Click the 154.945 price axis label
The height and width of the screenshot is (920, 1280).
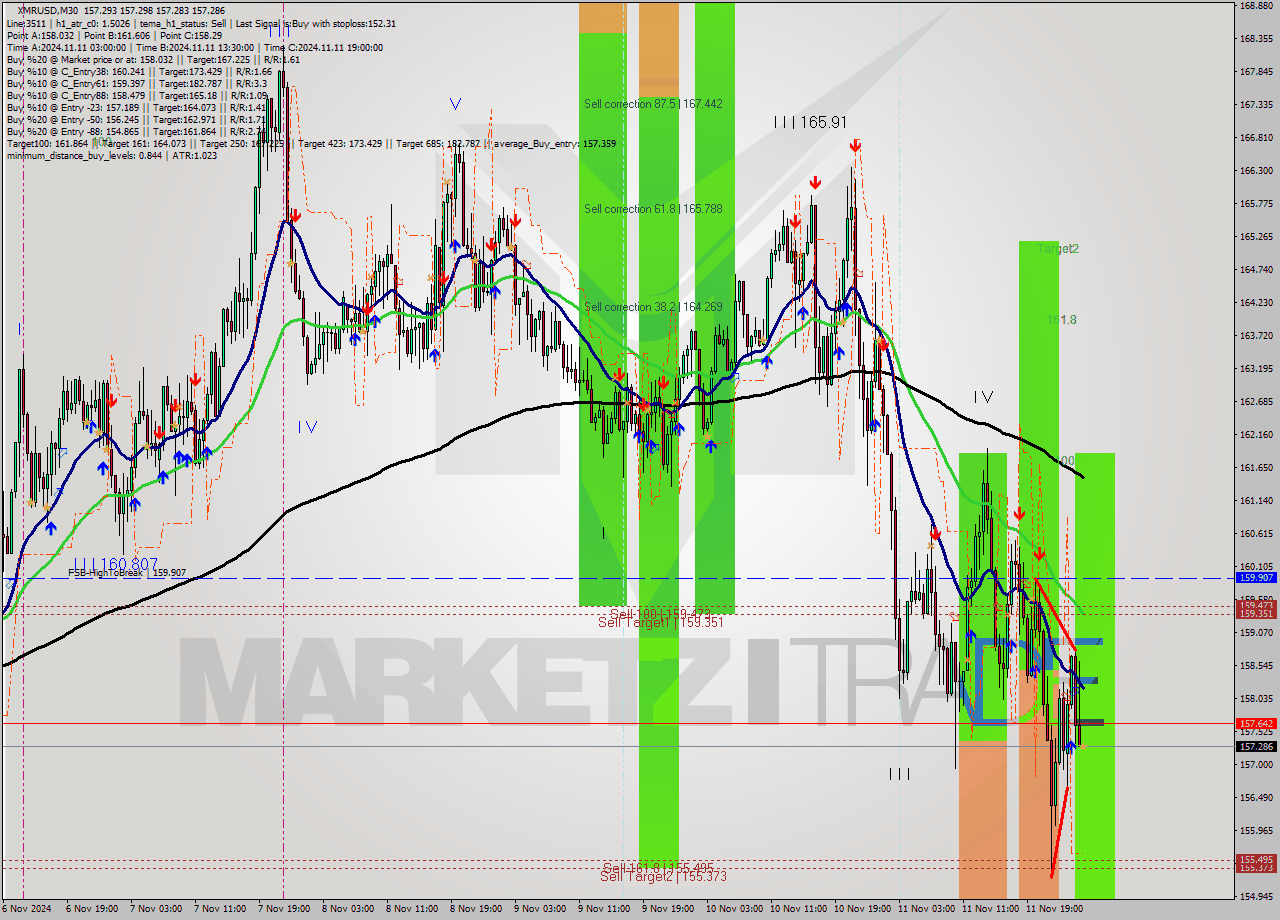click(x=1256, y=897)
